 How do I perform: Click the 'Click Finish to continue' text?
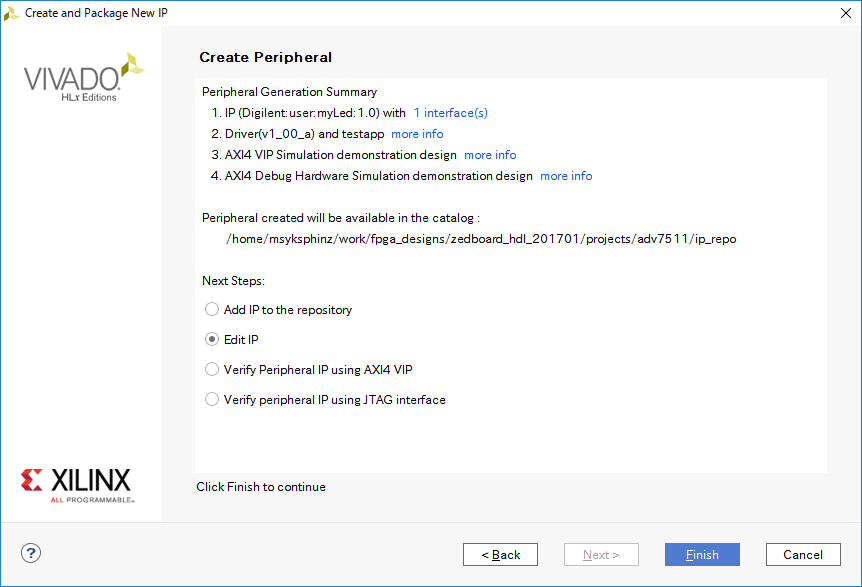pos(261,487)
